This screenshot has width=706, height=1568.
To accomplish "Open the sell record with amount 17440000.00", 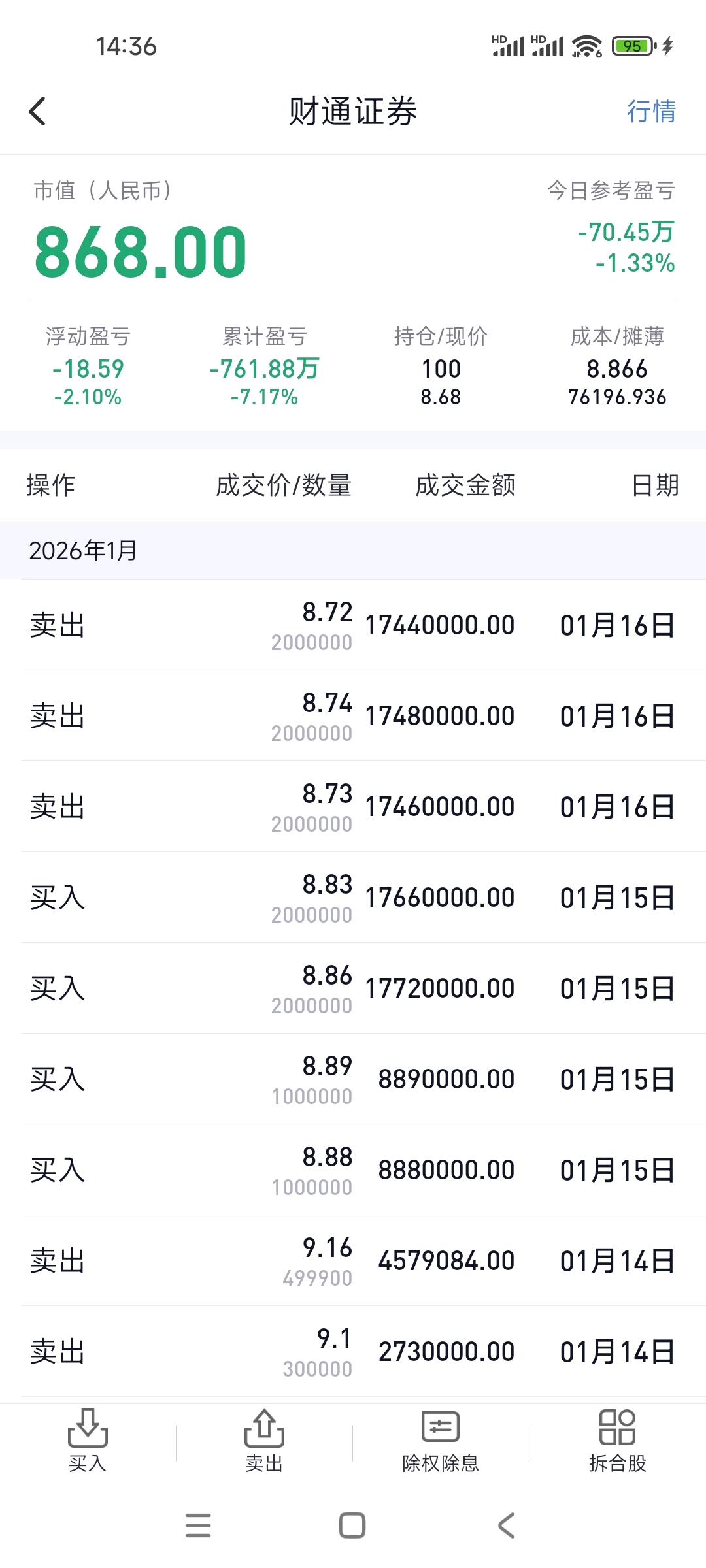I will [353, 625].
